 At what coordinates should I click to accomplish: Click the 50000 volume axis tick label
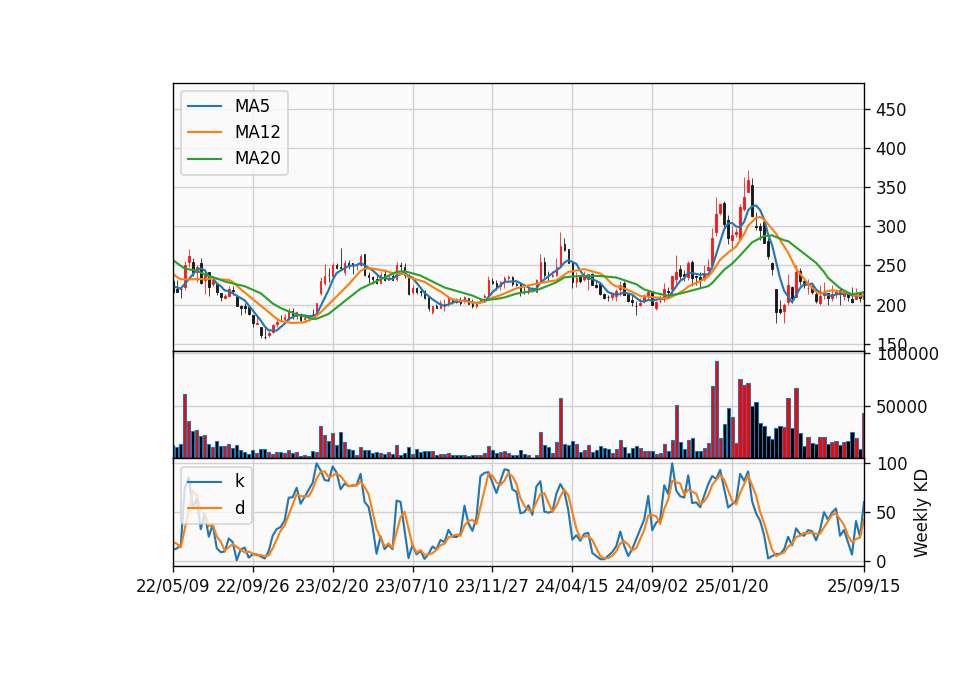(901, 407)
